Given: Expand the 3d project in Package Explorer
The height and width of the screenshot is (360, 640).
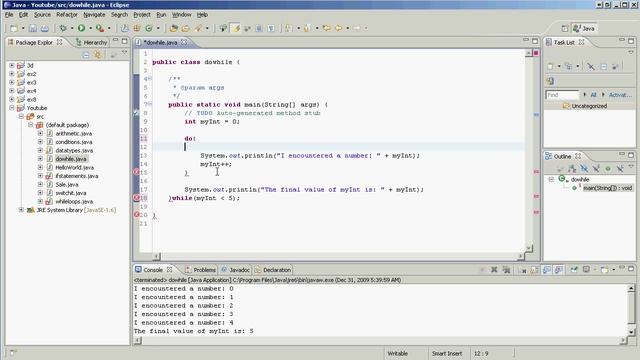Looking at the screenshot, I should click(x=12, y=65).
